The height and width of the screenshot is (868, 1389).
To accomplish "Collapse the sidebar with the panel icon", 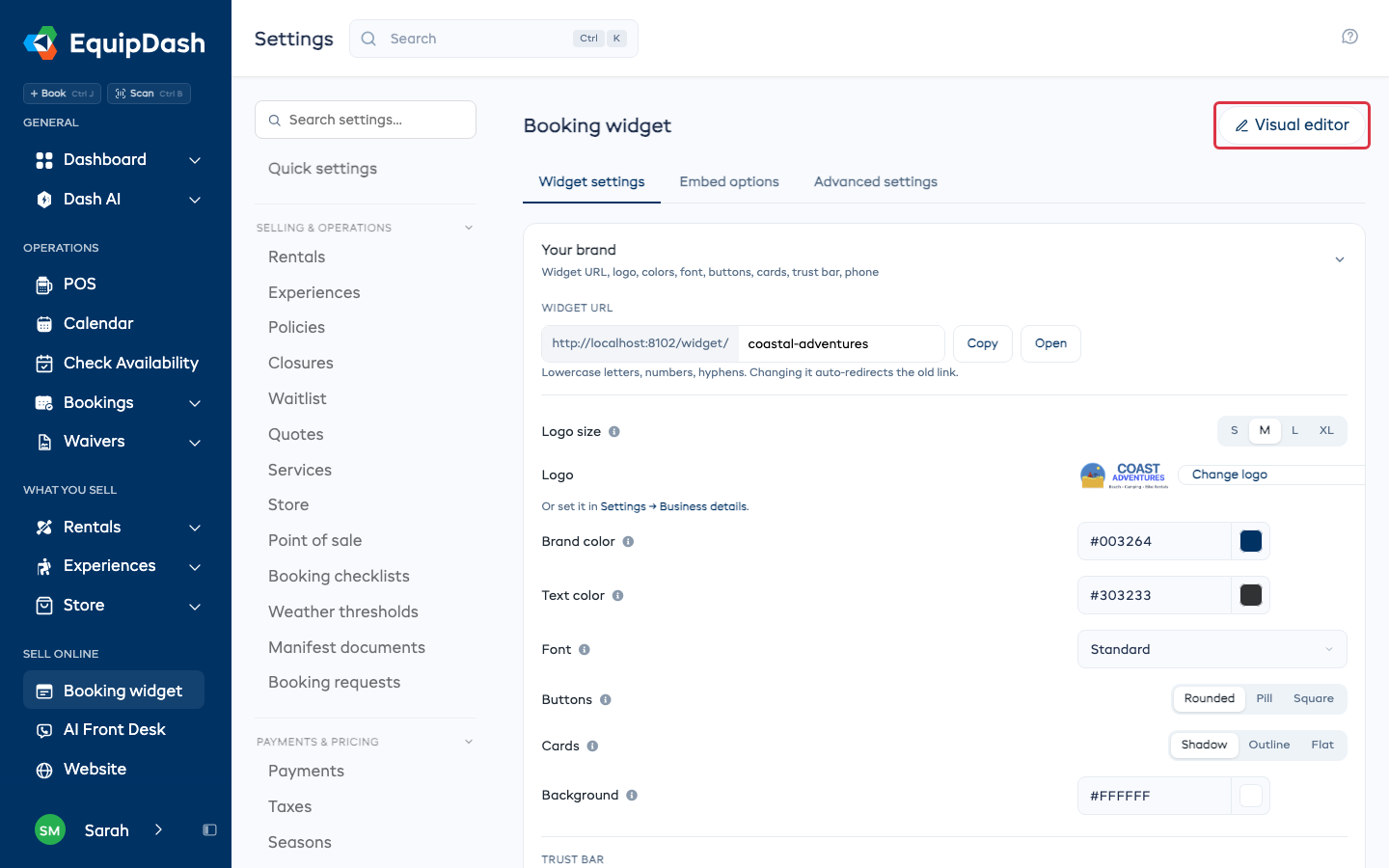I will click(x=209, y=830).
